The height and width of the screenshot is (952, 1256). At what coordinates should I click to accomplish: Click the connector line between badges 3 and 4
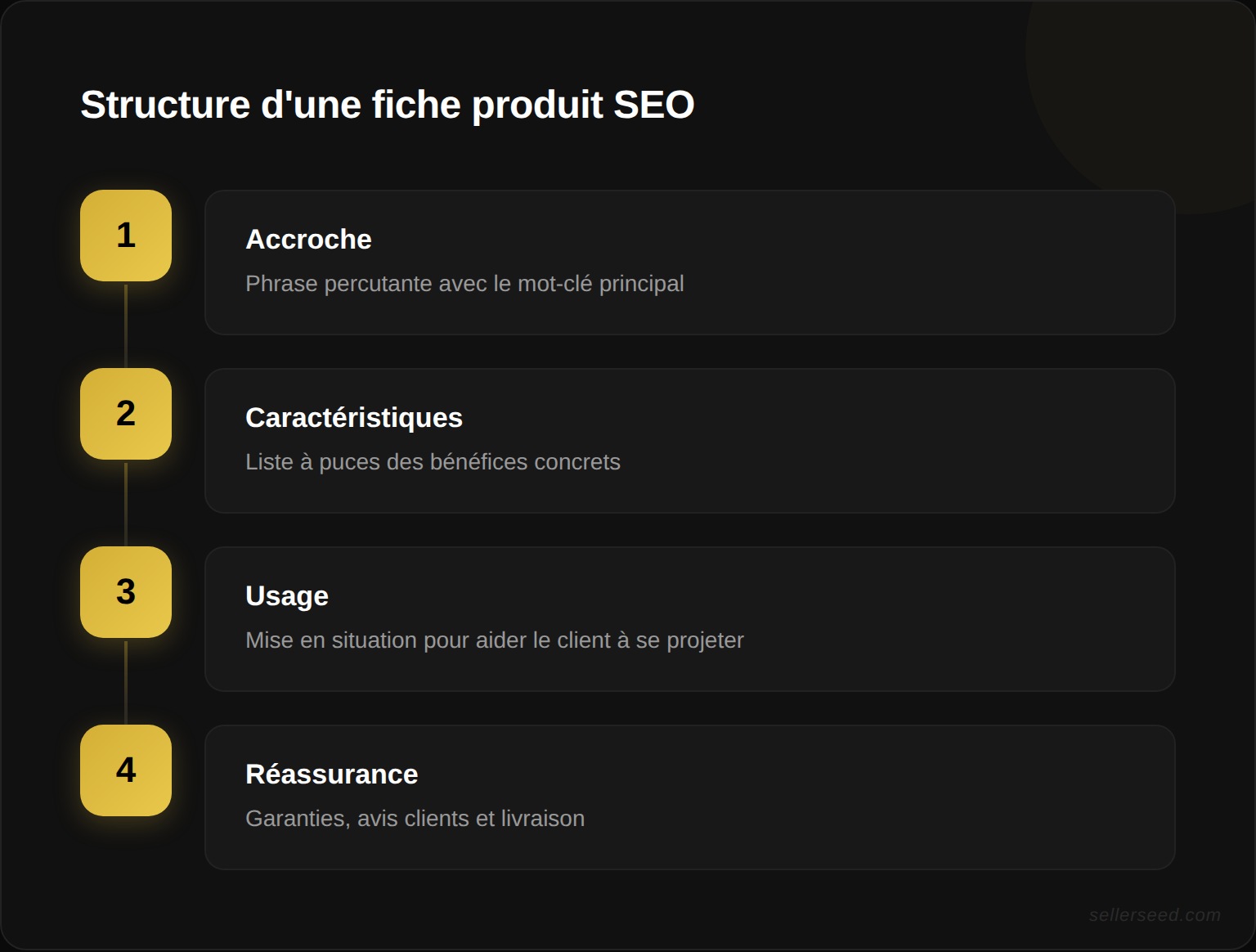coord(125,683)
